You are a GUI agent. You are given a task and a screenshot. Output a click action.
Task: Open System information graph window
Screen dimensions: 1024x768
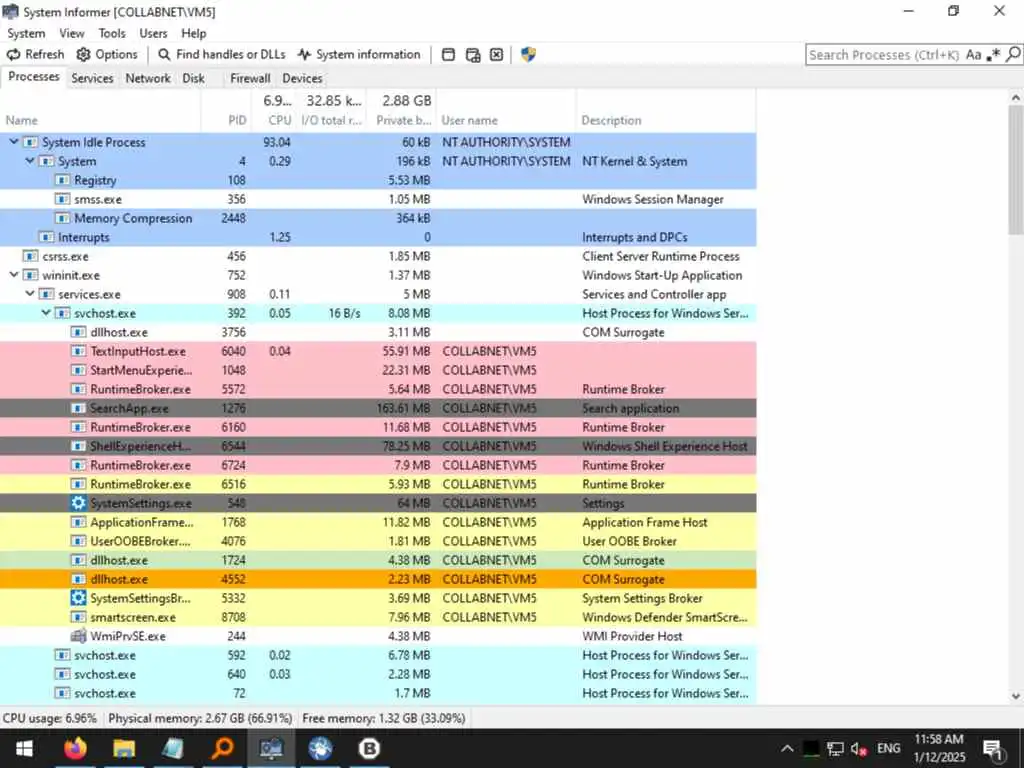359,55
